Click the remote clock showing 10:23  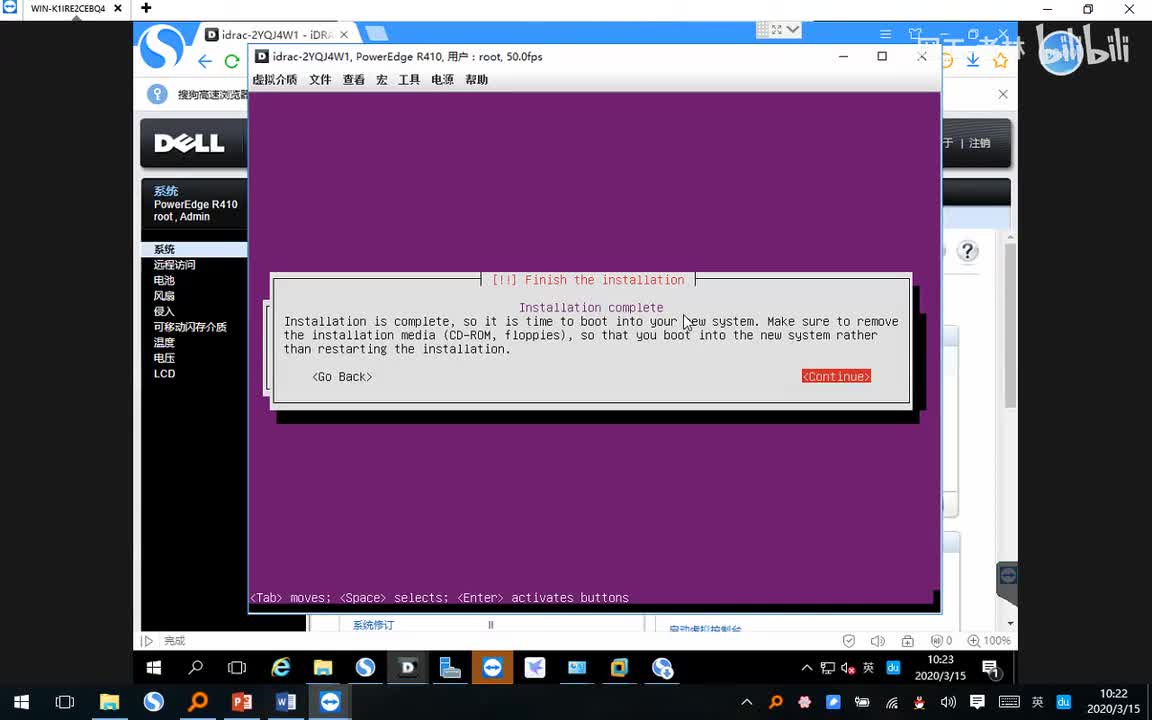point(940,667)
